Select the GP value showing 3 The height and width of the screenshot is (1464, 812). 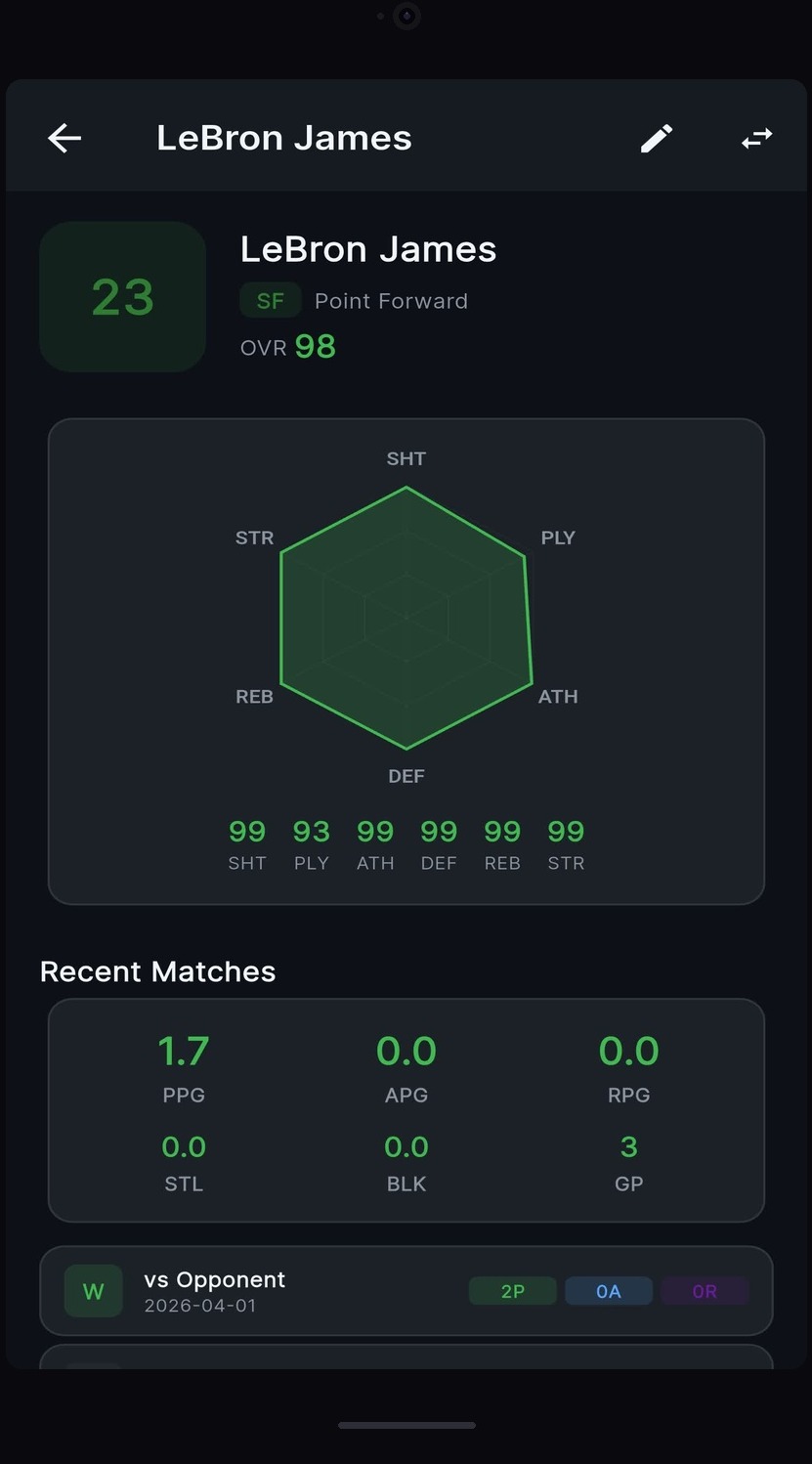click(628, 1146)
